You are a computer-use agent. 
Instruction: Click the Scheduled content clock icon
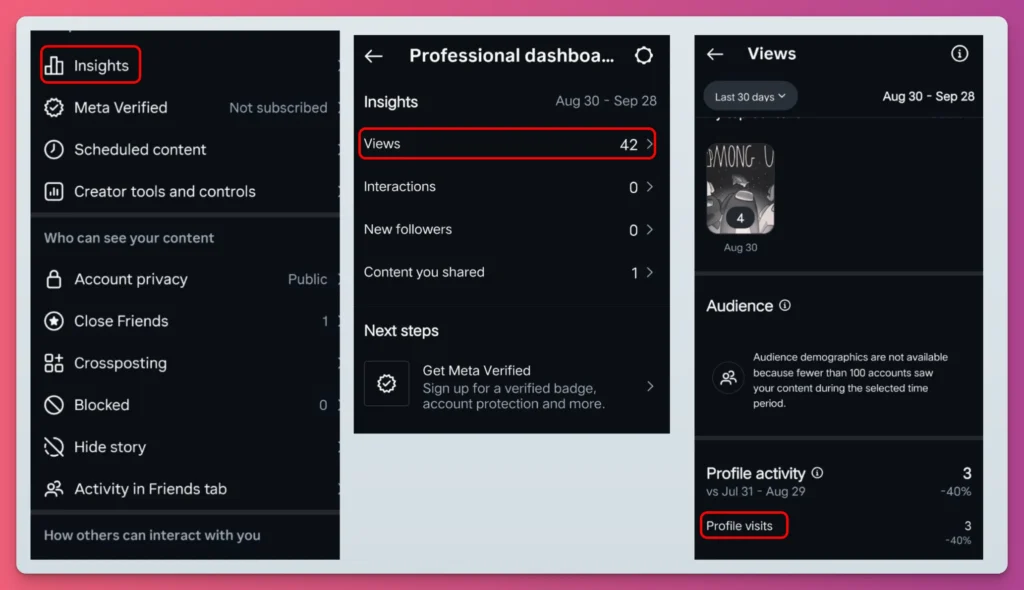coord(54,150)
